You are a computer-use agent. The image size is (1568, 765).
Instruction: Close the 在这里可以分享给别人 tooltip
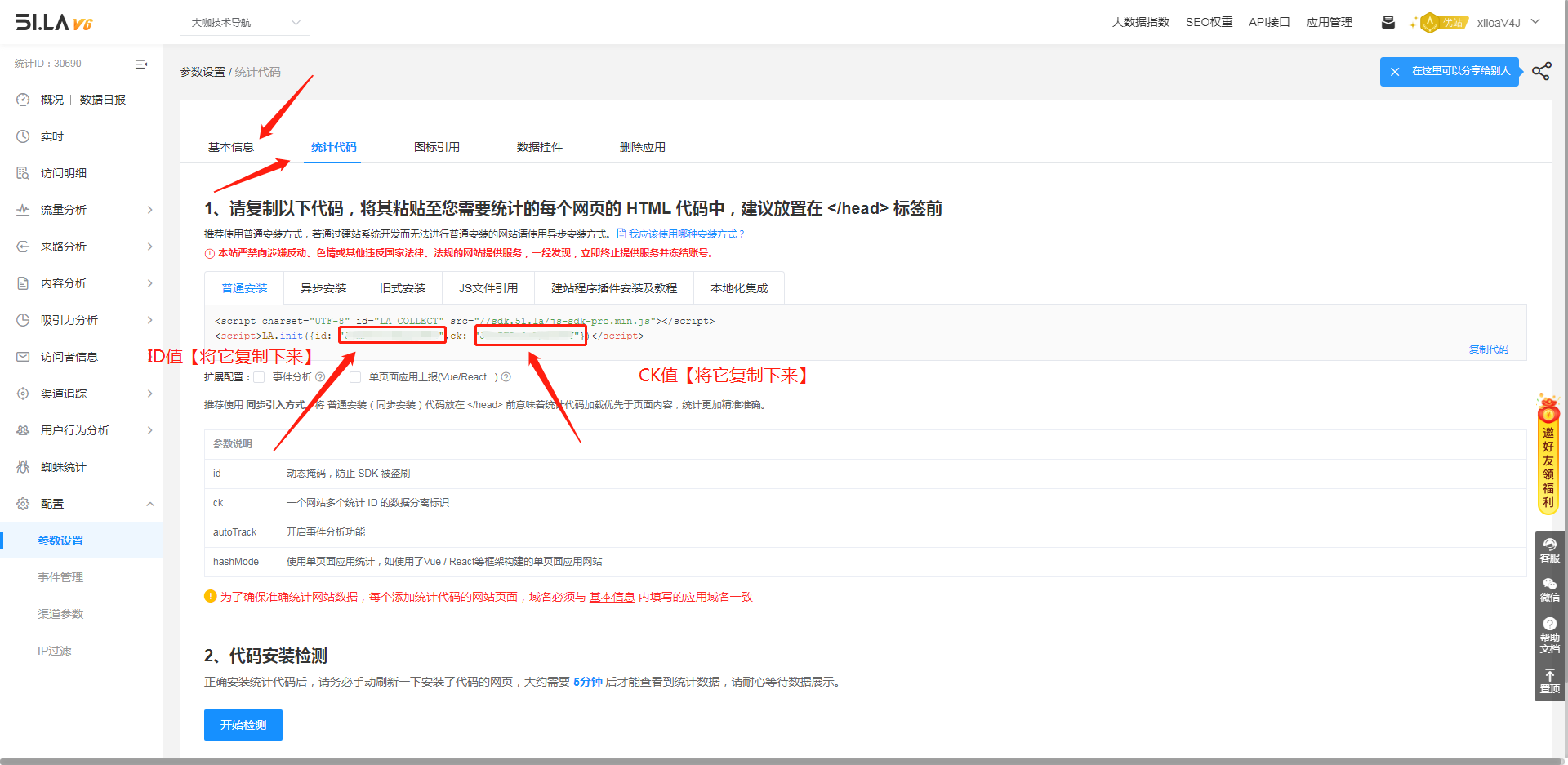tap(1395, 72)
